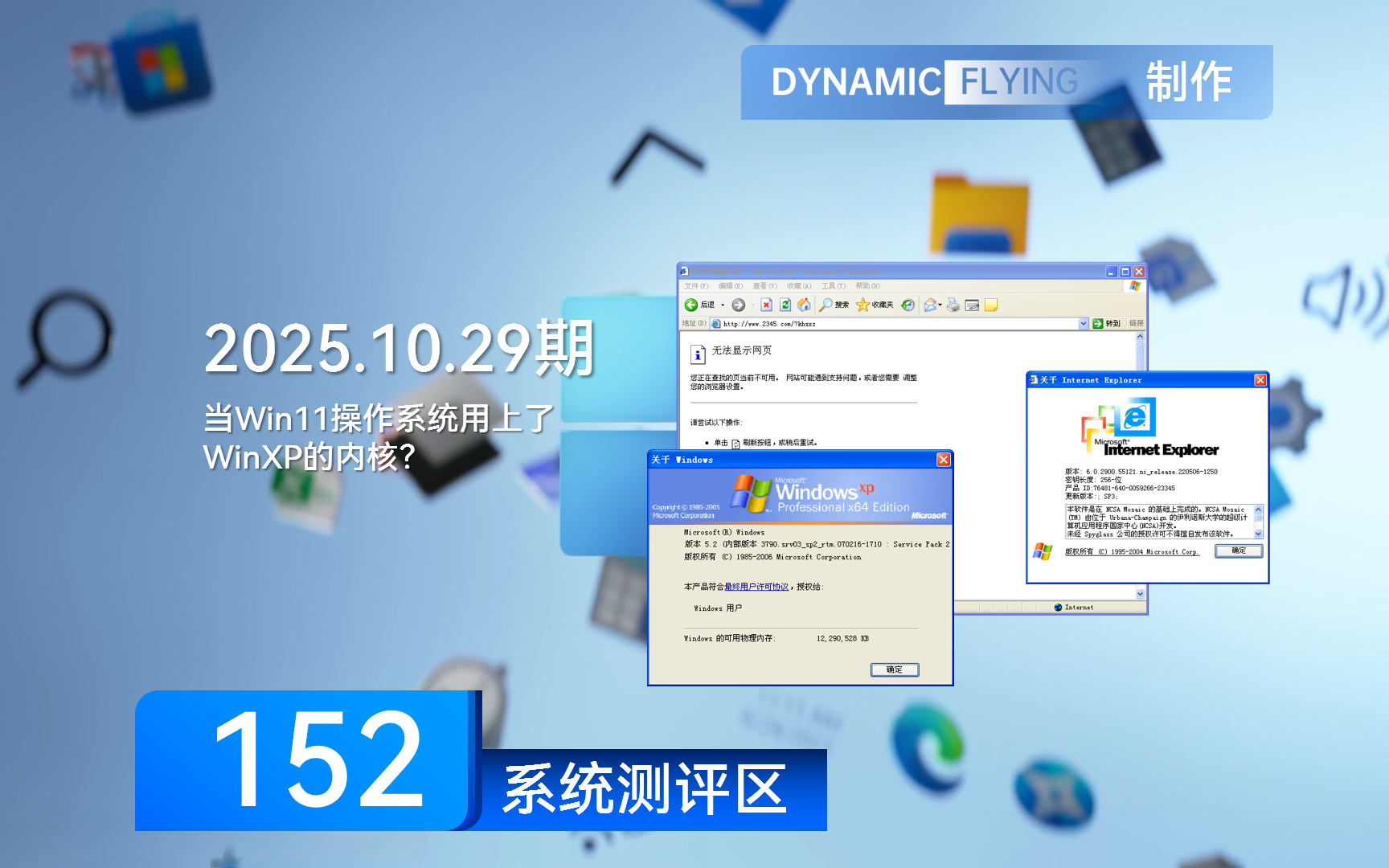Open the 收藏(A) Favorites menu

[799, 285]
